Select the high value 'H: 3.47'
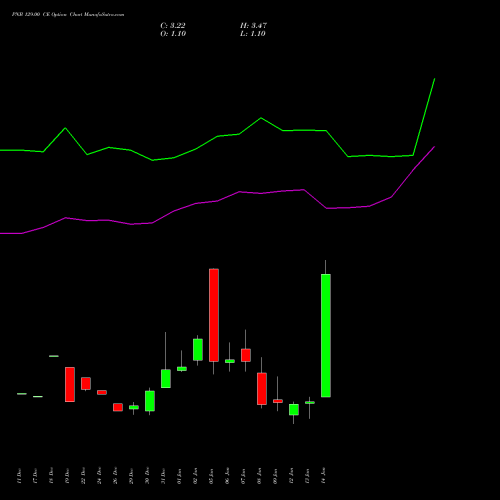Screen dimensions: 500x500 click(253, 25)
